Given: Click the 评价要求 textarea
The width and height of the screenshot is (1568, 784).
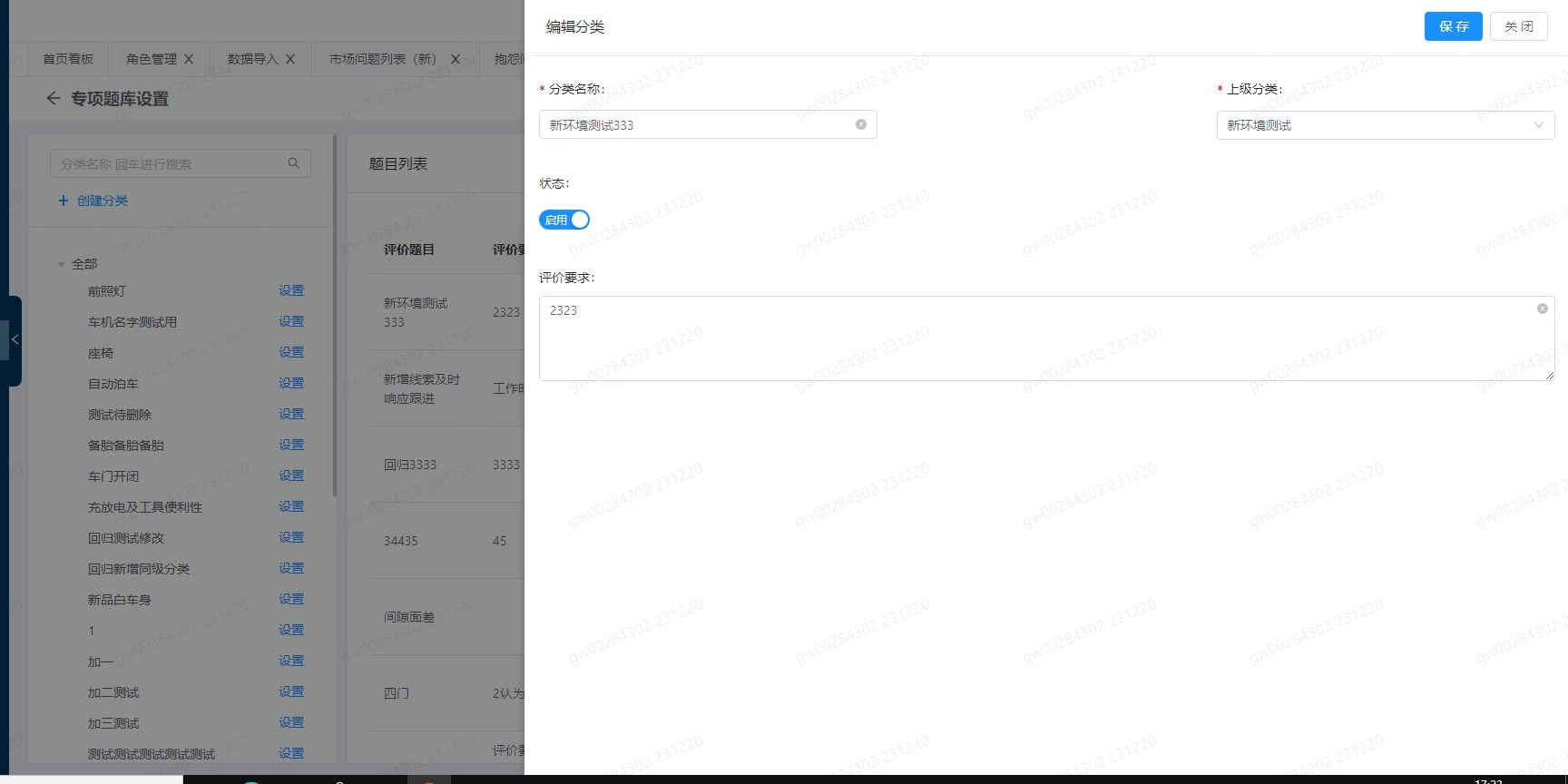Looking at the screenshot, I should click(x=1046, y=338).
